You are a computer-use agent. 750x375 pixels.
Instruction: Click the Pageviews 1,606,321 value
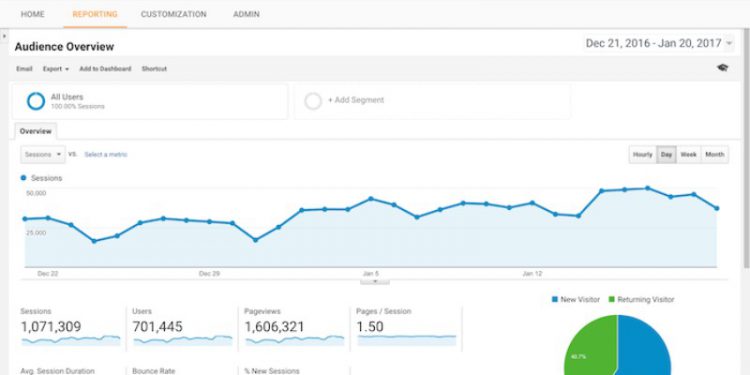coord(275,327)
